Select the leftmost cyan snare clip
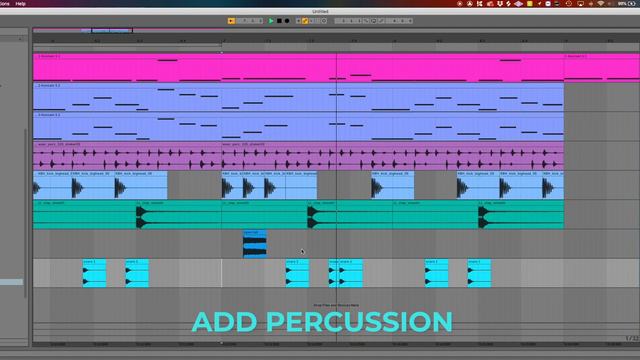 (94, 273)
